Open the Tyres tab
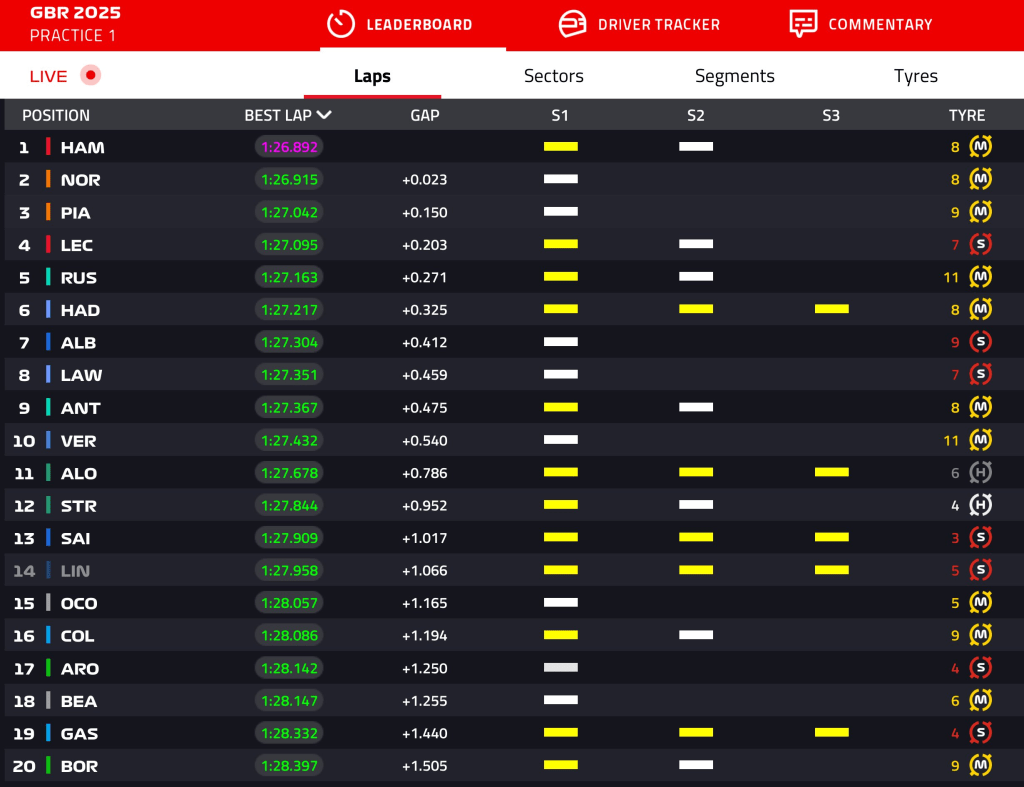1024x787 pixels. [915, 75]
